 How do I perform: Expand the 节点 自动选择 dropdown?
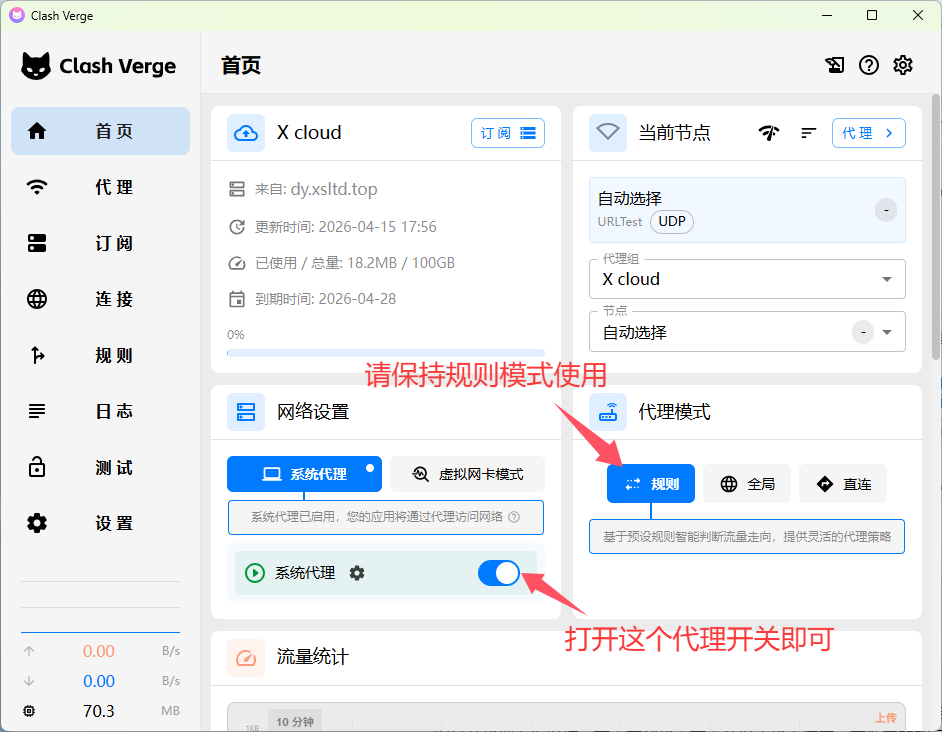click(747, 332)
